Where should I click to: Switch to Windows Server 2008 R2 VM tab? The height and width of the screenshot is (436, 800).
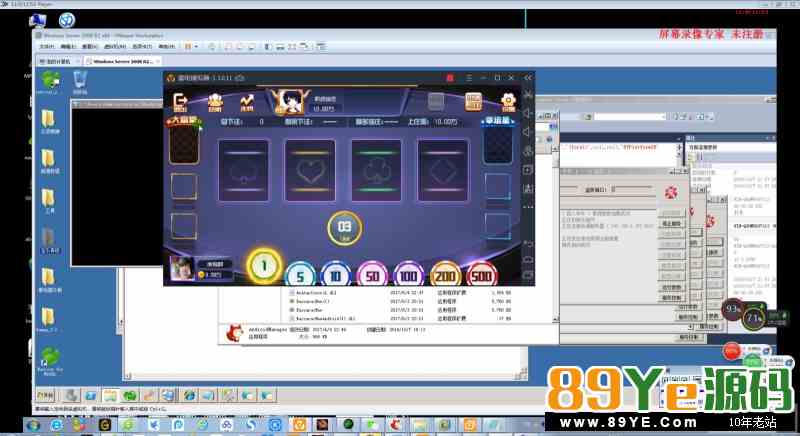(122, 61)
